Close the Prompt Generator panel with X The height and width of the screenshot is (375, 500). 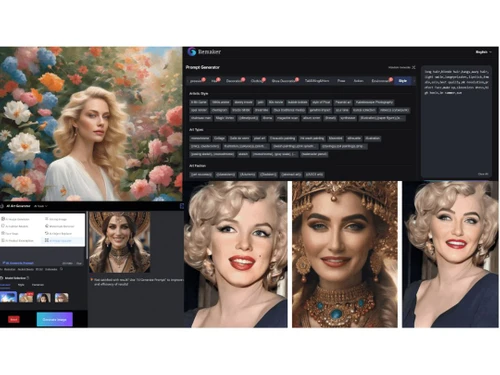414,67
